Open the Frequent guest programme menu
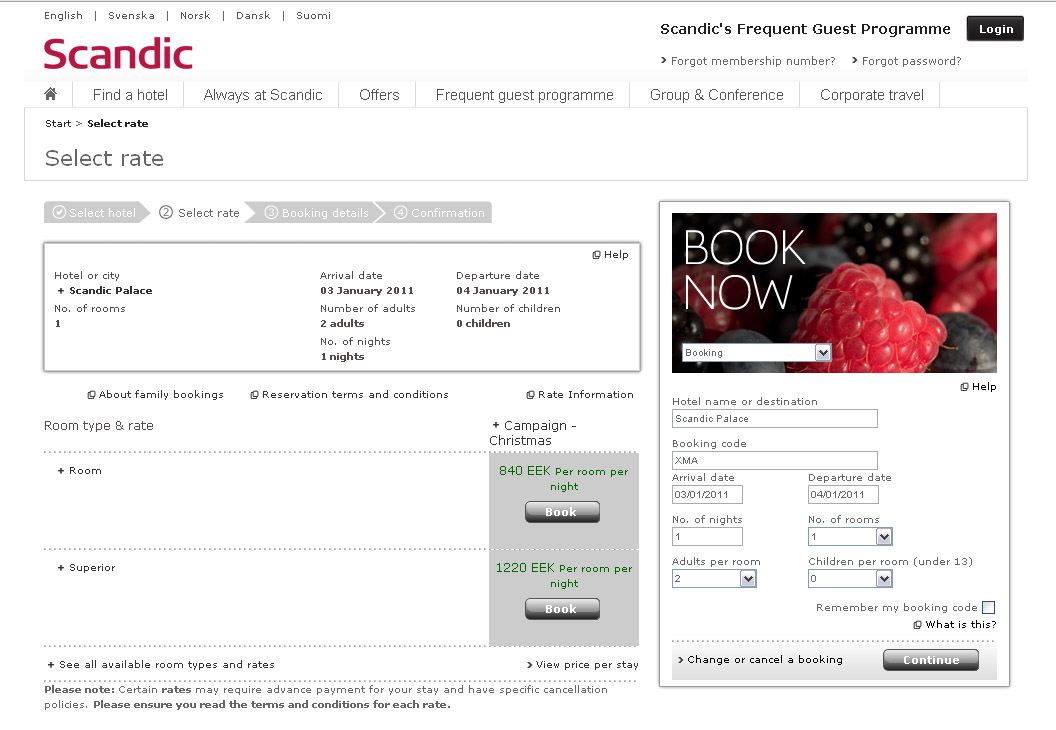Screen dimensions: 1056x730 [x=525, y=95]
